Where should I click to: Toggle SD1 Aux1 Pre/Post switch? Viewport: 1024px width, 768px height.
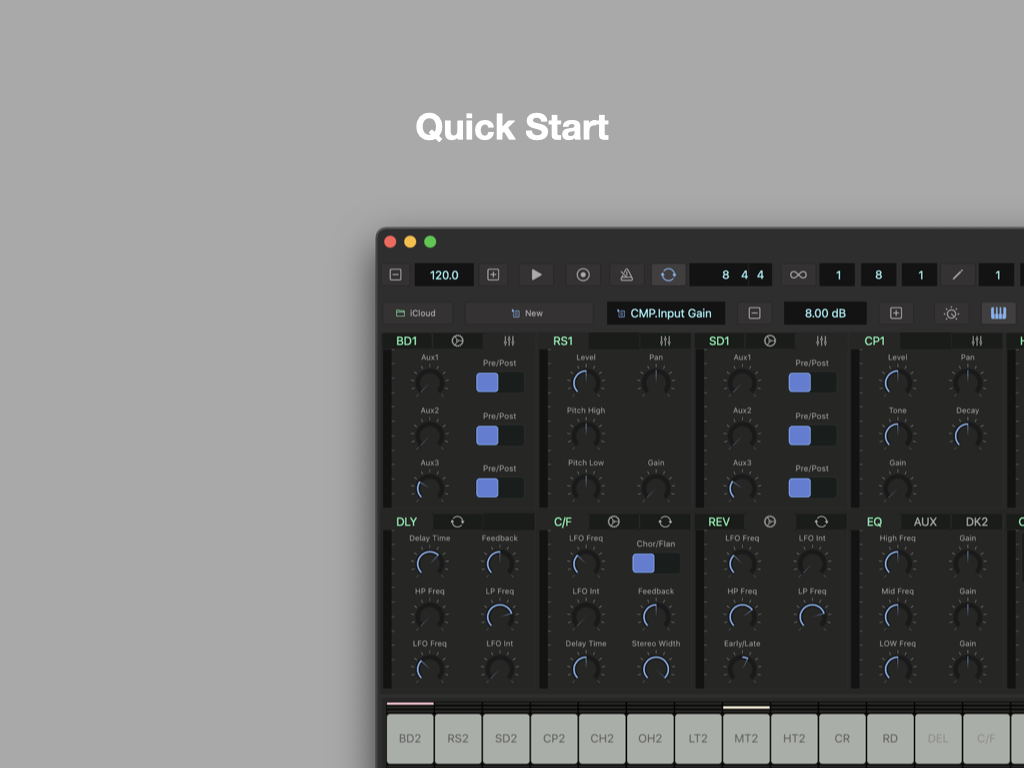812,383
